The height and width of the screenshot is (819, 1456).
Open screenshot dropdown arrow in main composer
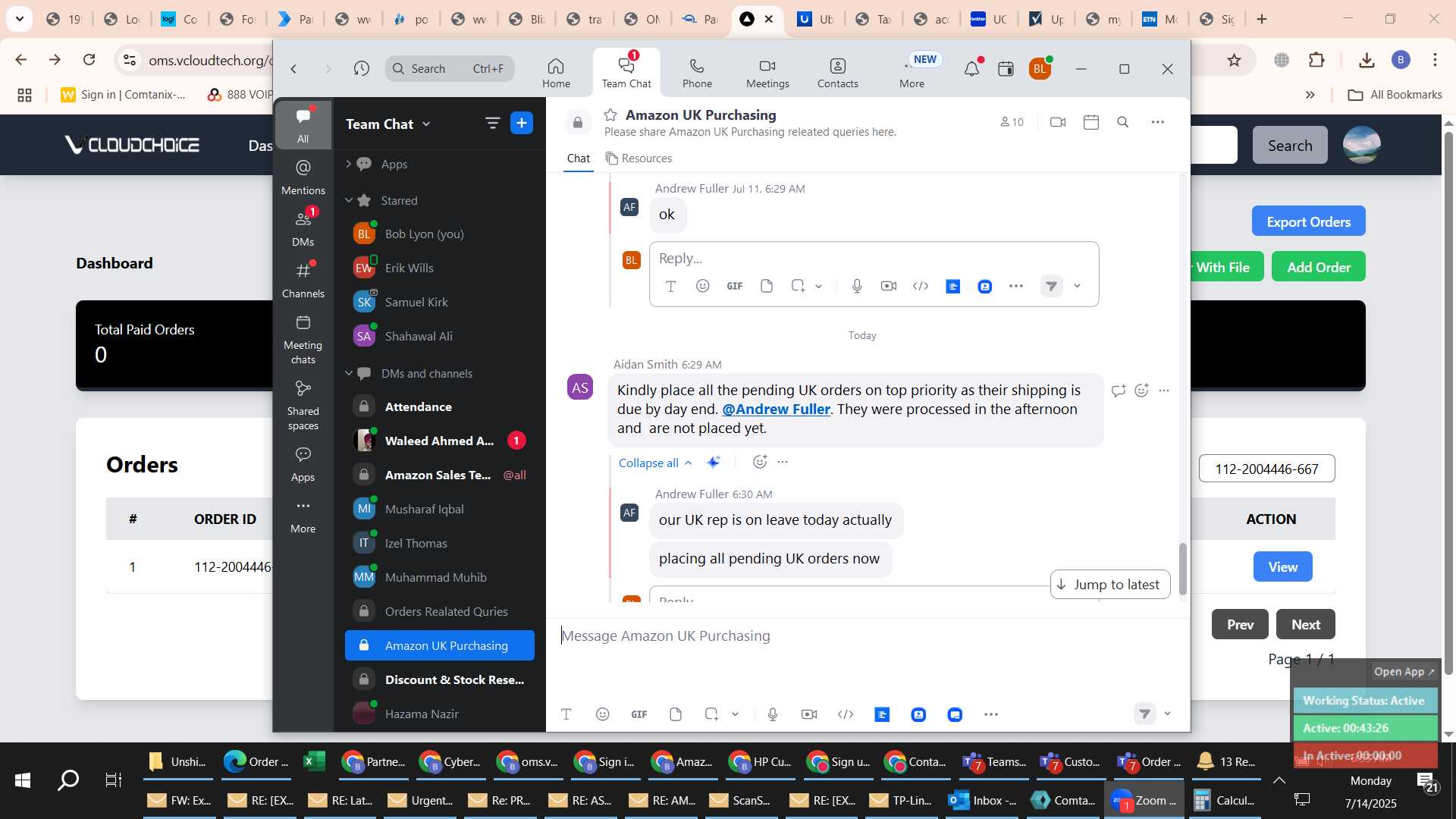pos(735,714)
